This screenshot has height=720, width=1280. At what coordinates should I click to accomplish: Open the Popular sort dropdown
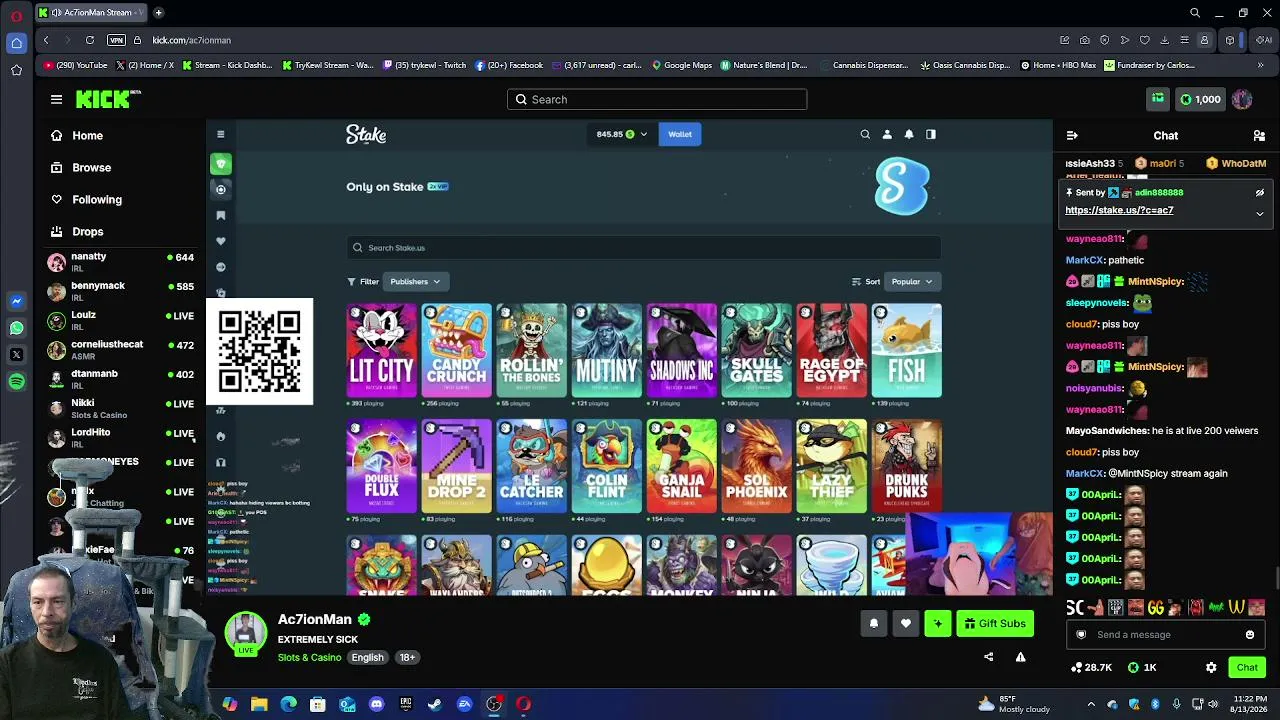pos(912,281)
